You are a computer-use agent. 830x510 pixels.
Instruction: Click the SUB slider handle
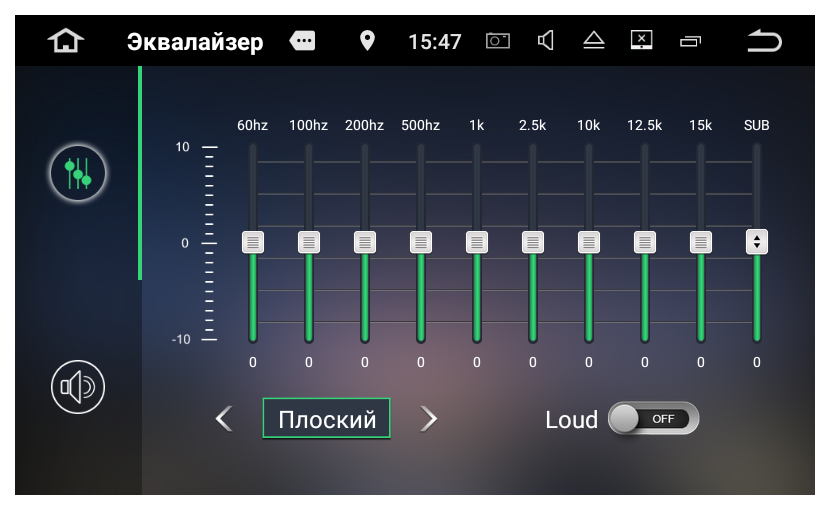point(757,242)
